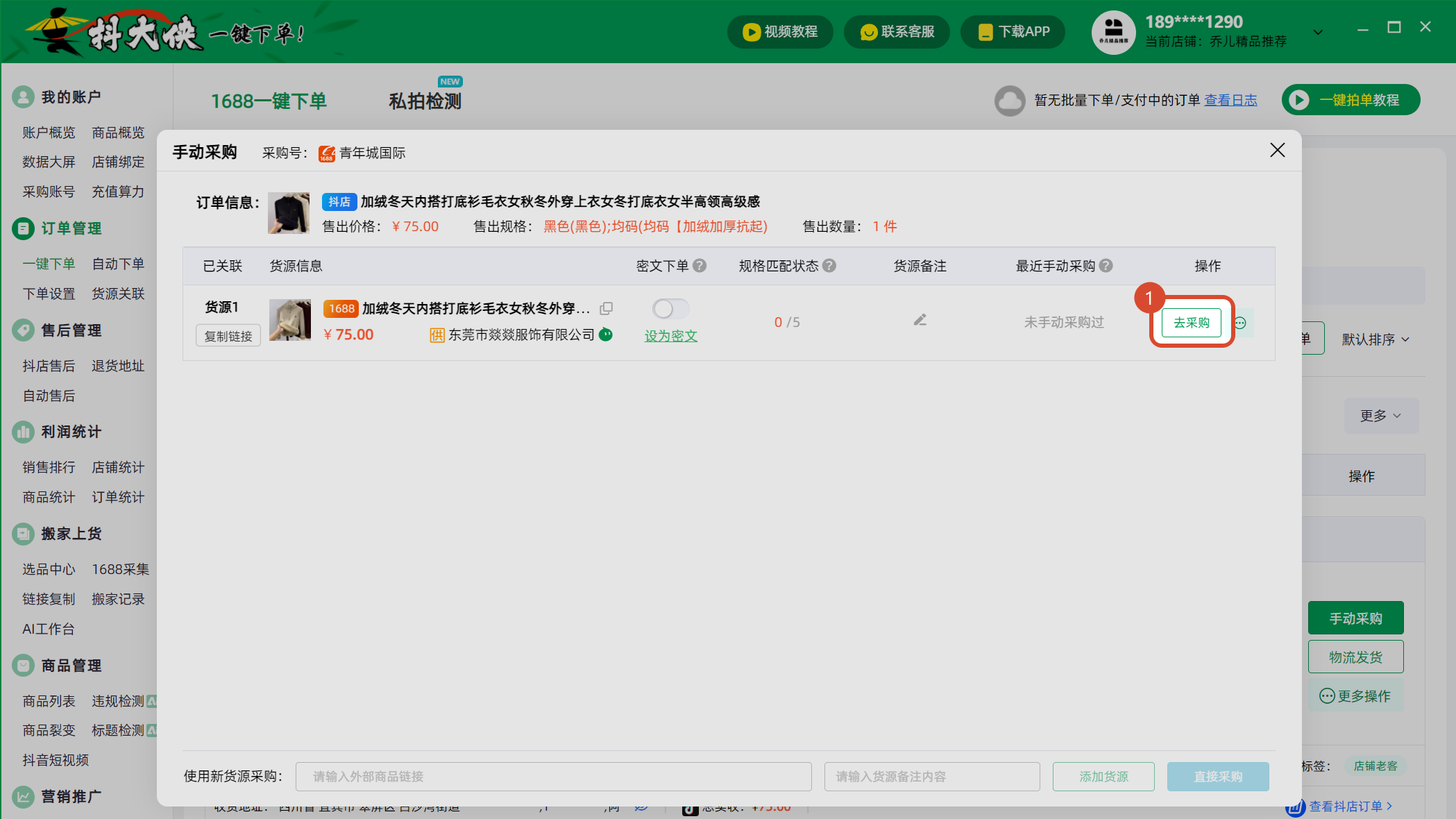Select 自动下单 in the sidebar
Viewport: 1456px width, 819px height.
(118, 264)
